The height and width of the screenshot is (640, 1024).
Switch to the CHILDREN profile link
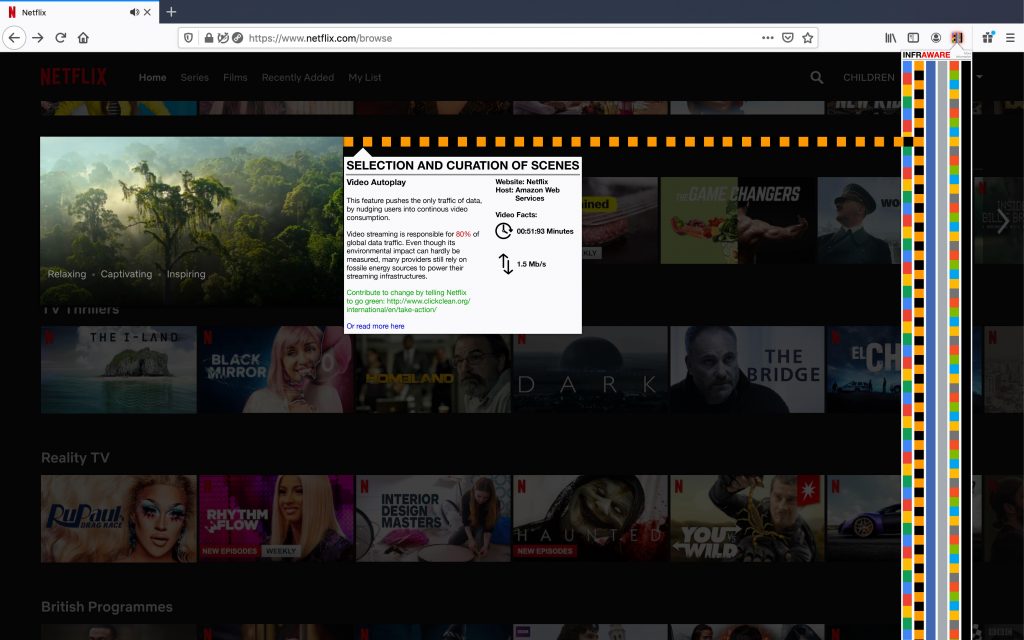(x=869, y=77)
